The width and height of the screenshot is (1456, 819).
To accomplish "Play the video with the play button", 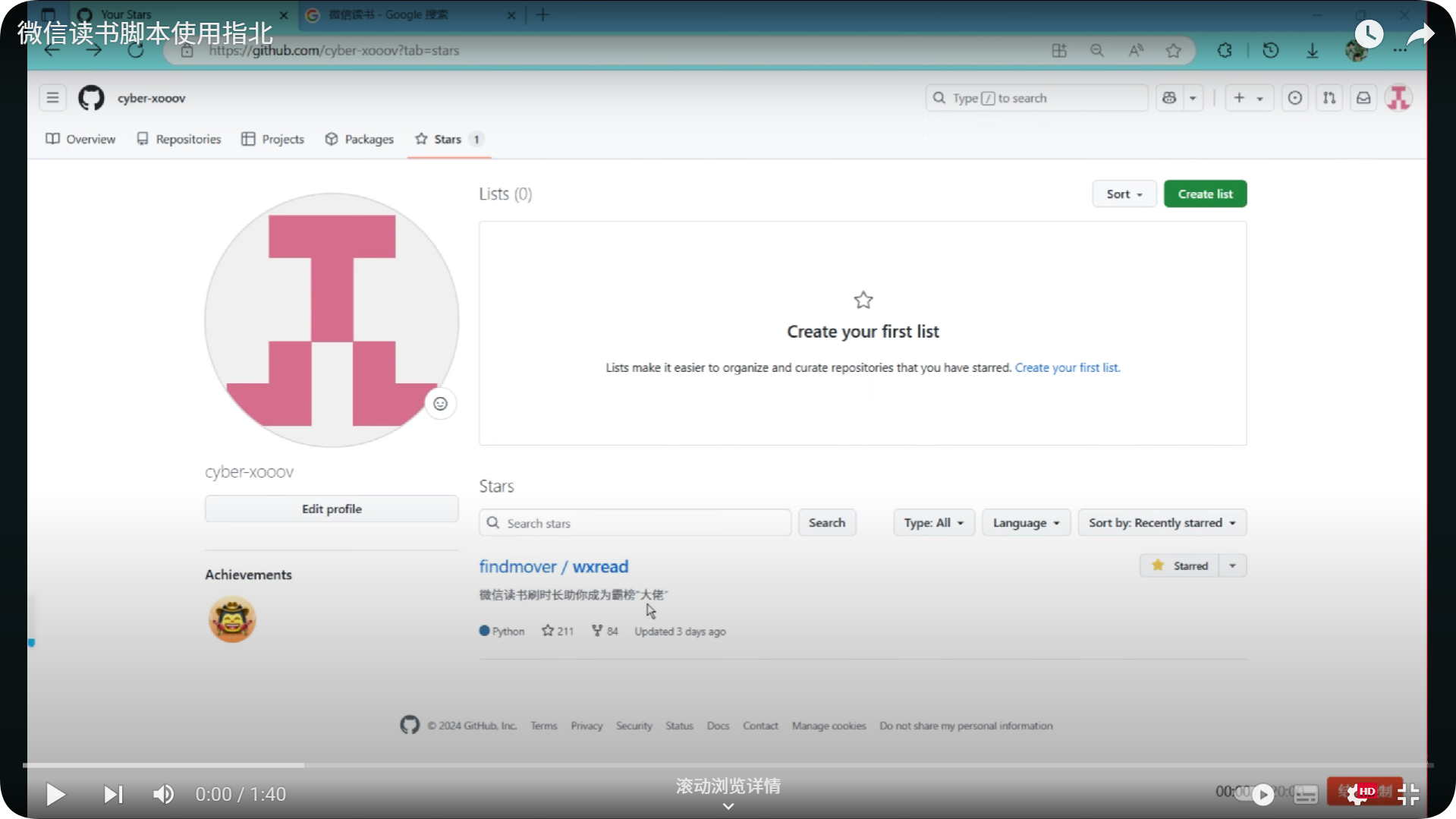I will [x=55, y=795].
